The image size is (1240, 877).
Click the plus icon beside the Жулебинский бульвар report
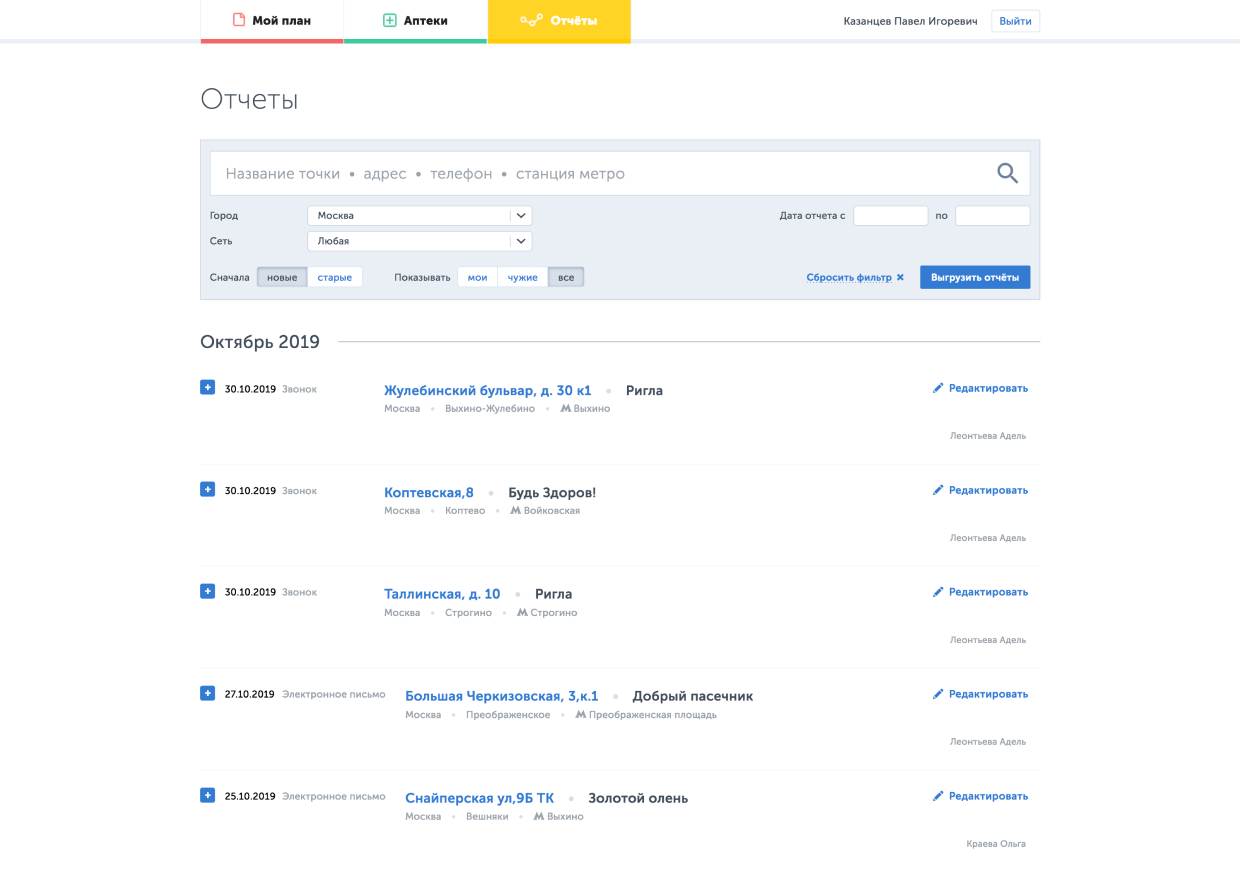tap(207, 388)
